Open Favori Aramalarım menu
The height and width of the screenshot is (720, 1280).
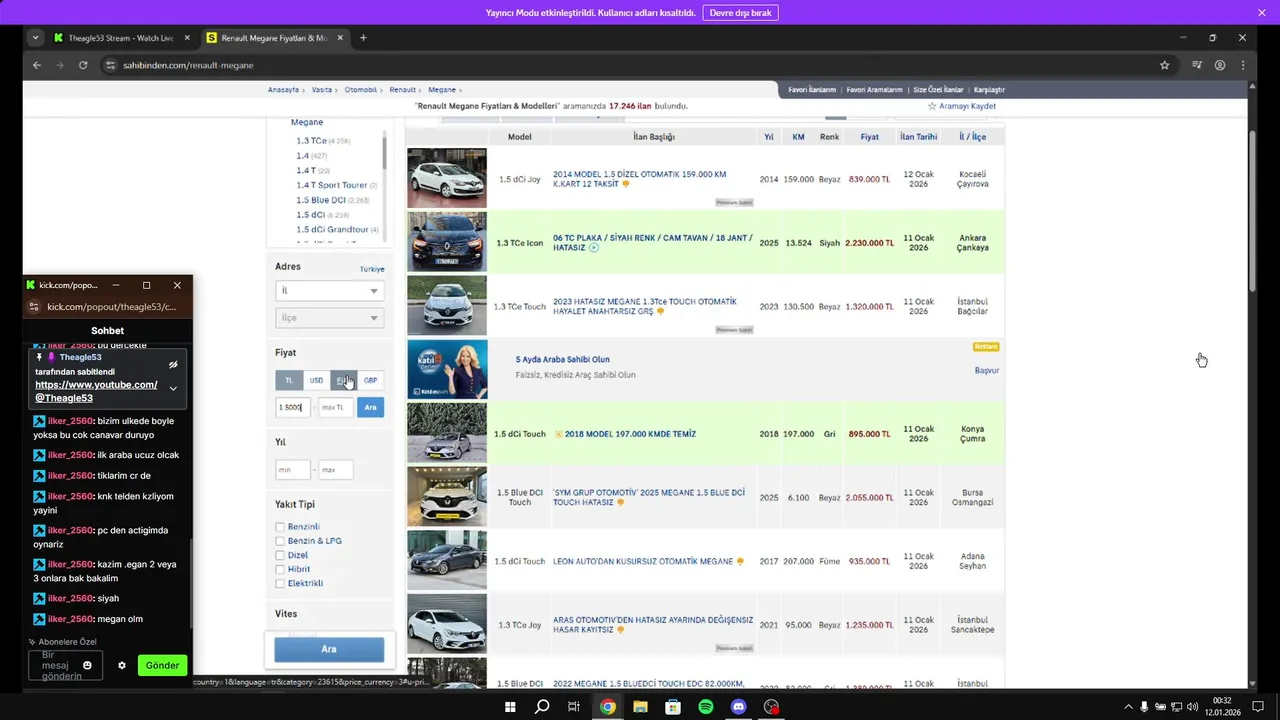[874, 90]
